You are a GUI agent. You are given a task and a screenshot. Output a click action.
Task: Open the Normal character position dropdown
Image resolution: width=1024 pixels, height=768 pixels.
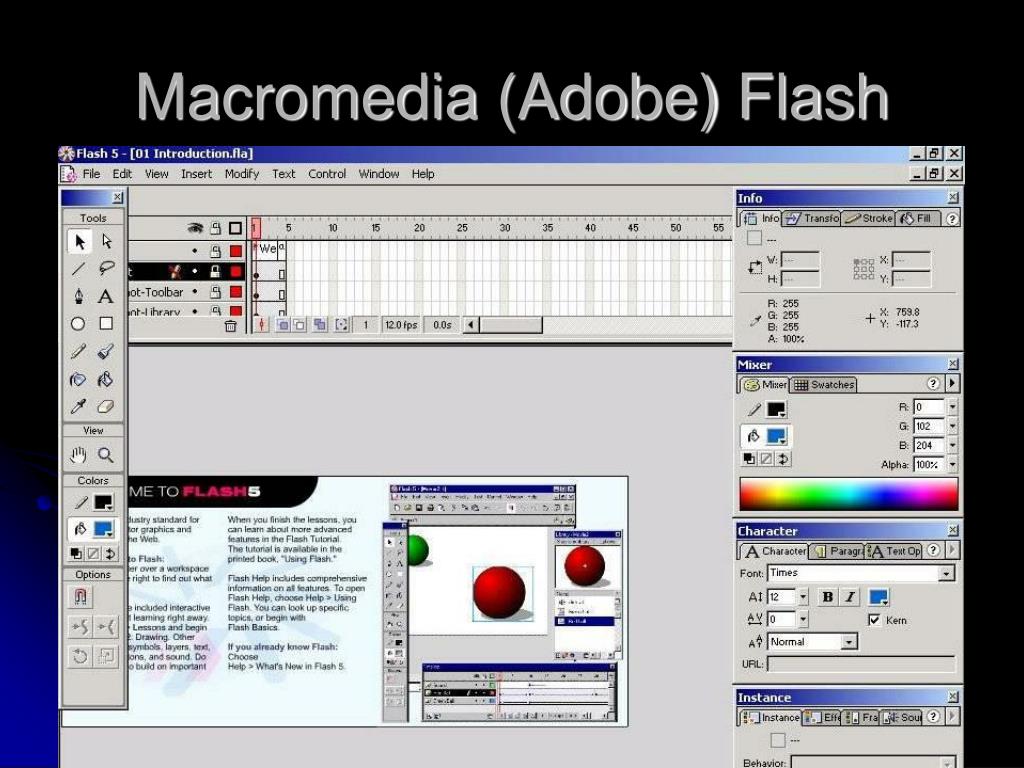tap(848, 642)
